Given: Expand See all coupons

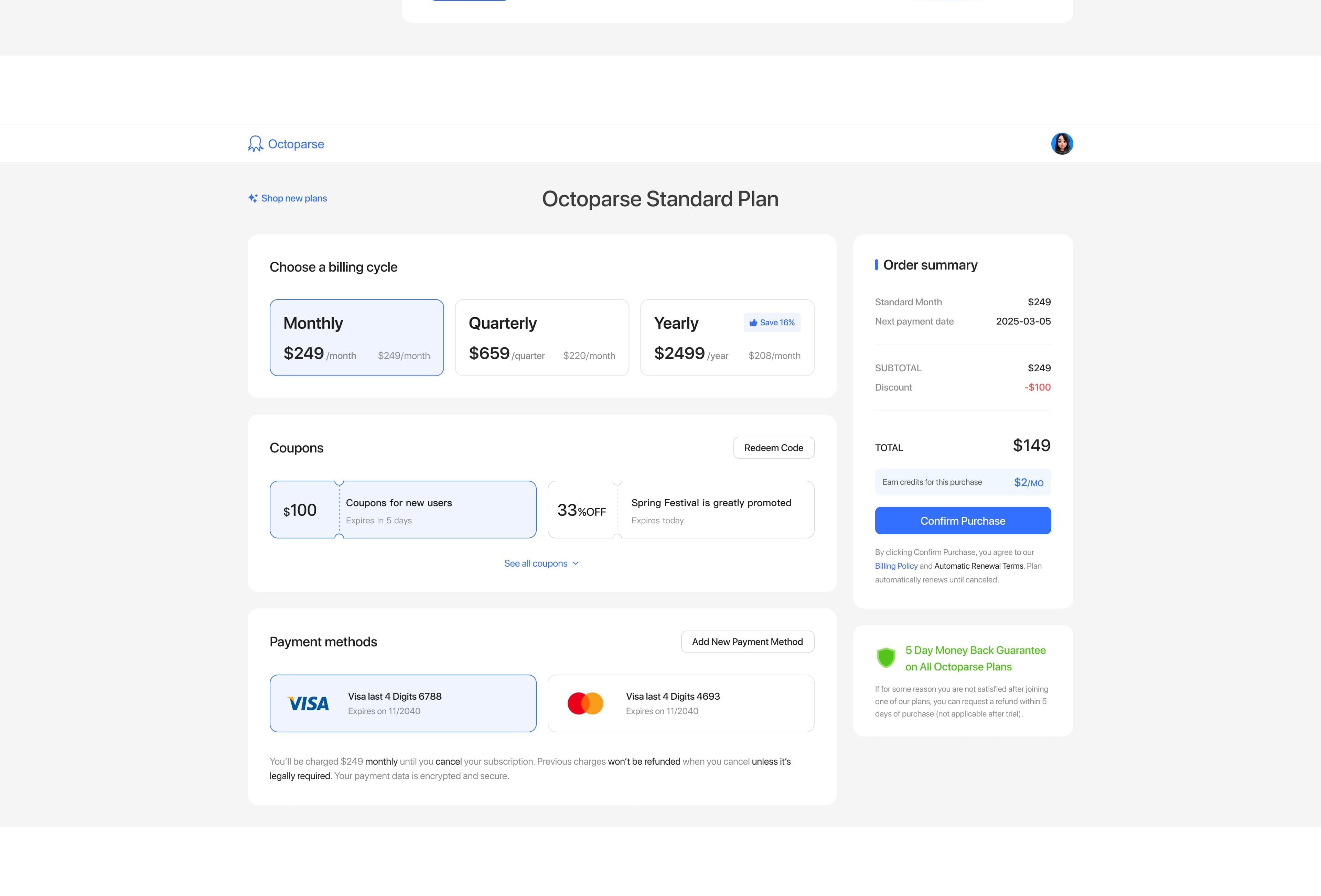Looking at the screenshot, I should (x=541, y=564).
